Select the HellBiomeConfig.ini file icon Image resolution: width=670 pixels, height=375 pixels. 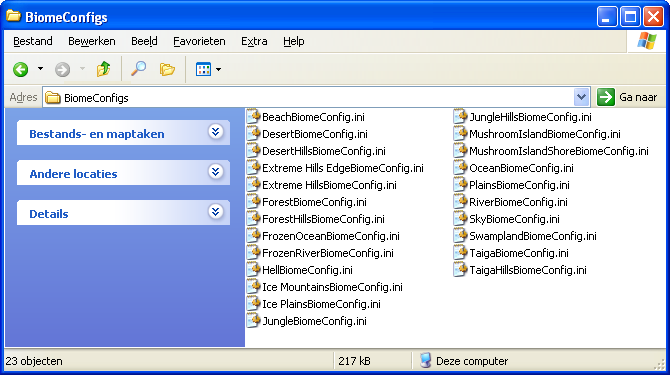pyautogui.click(x=253, y=270)
